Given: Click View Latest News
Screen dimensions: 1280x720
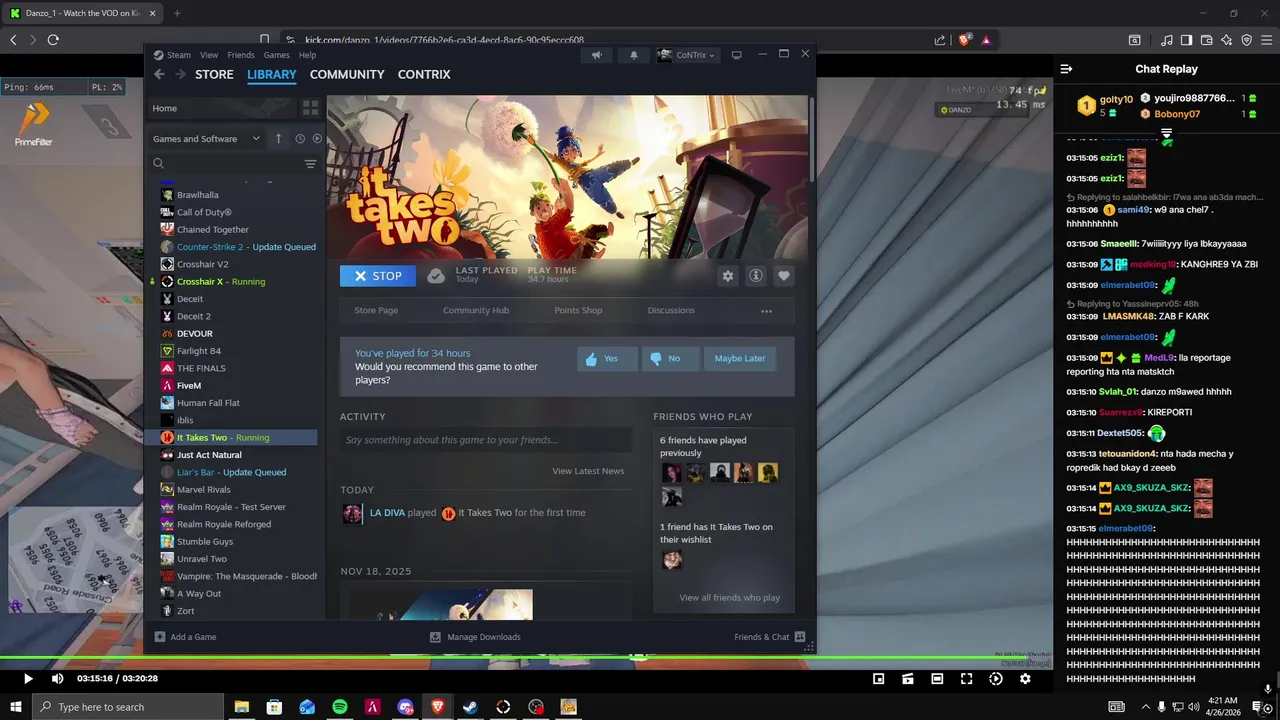Looking at the screenshot, I should (588, 471).
